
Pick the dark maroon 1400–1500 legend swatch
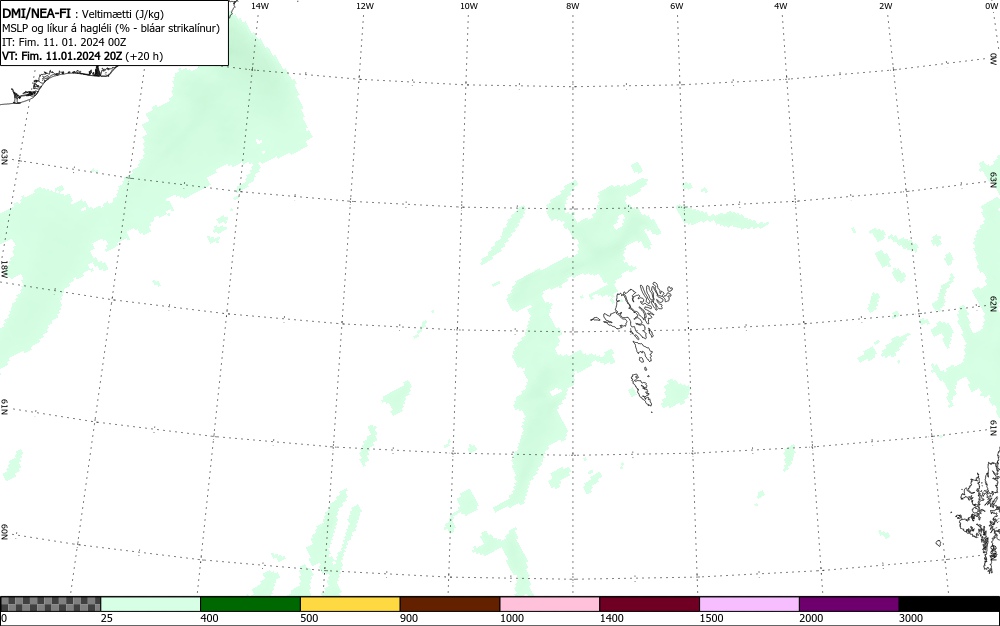coord(649,604)
